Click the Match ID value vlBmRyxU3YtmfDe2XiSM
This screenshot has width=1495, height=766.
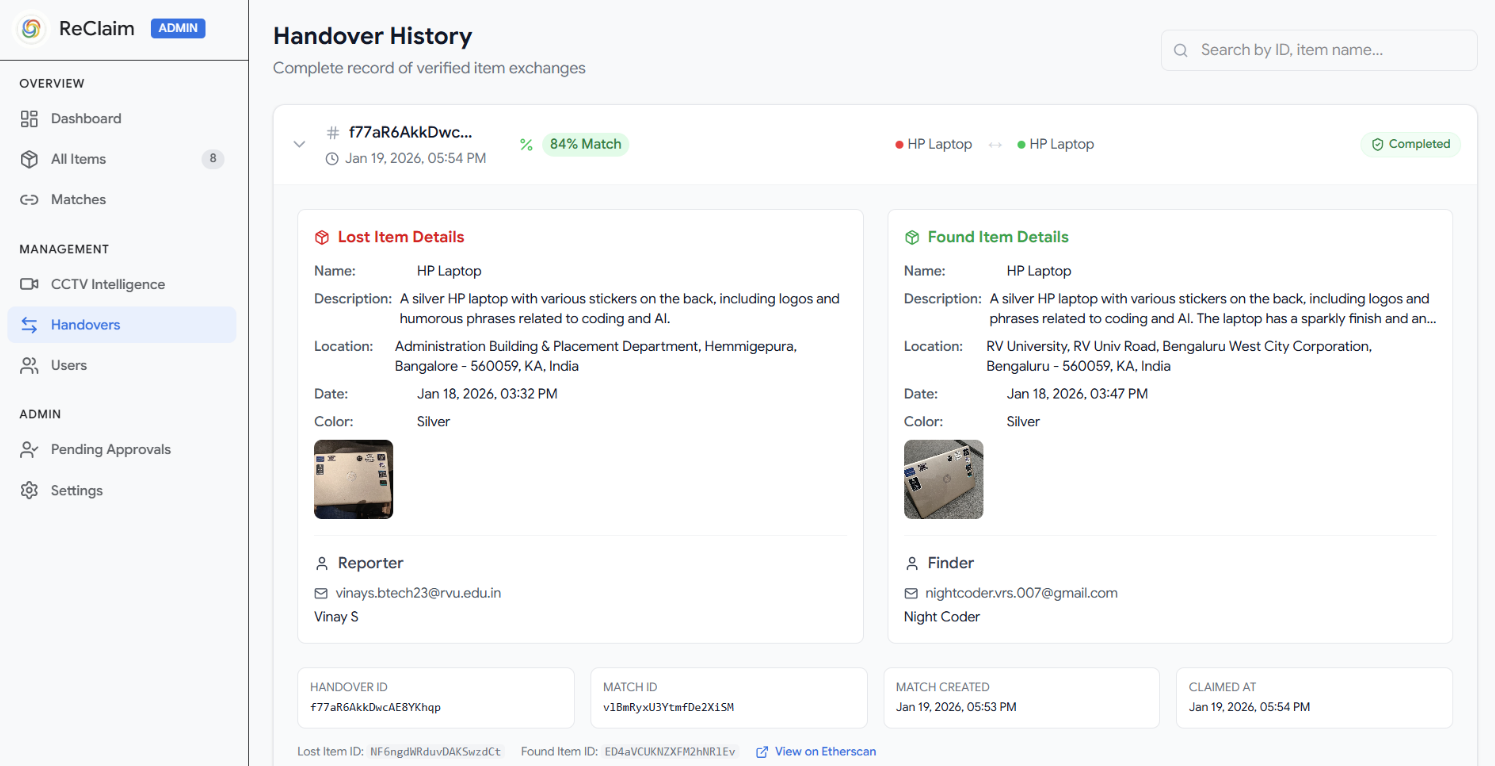(x=668, y=708)
